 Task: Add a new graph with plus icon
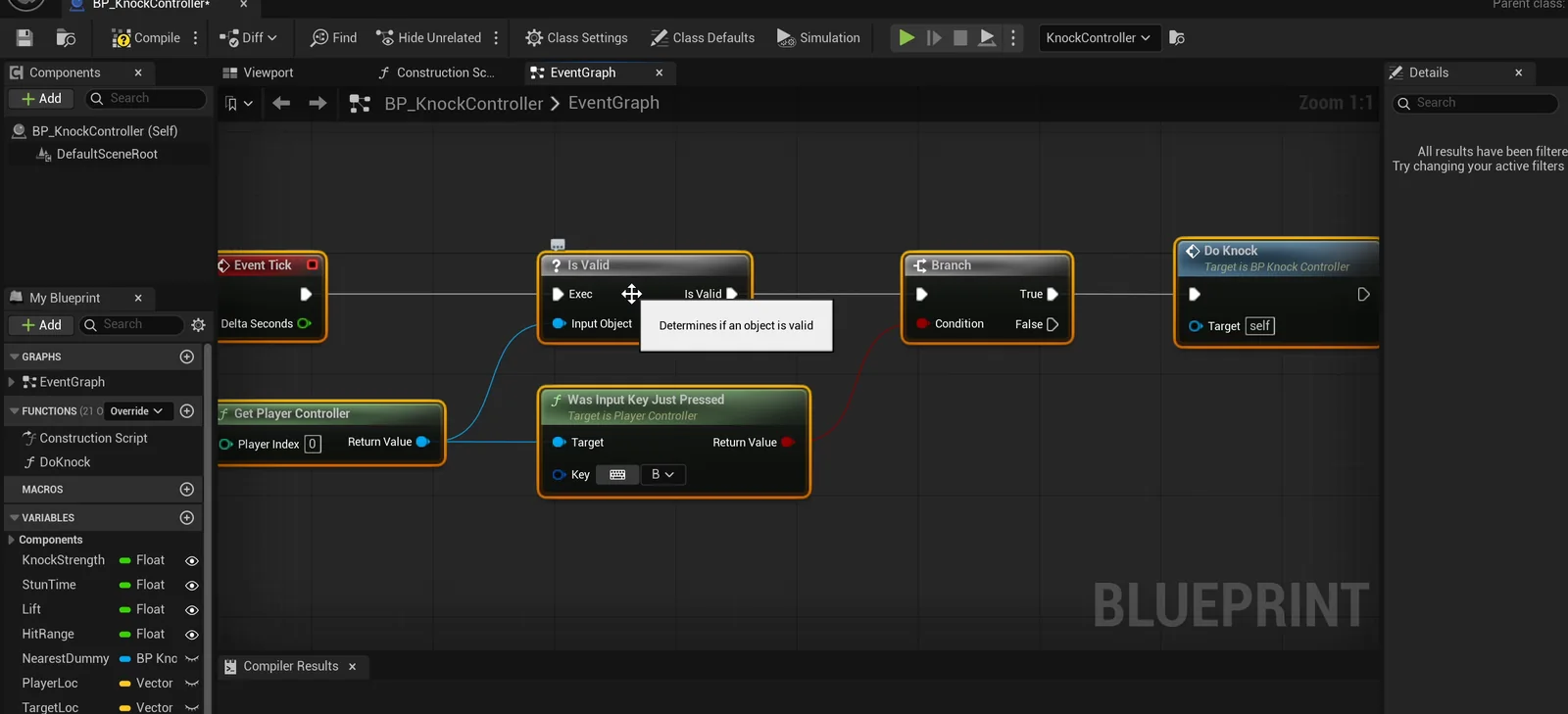tap(187, 357)
